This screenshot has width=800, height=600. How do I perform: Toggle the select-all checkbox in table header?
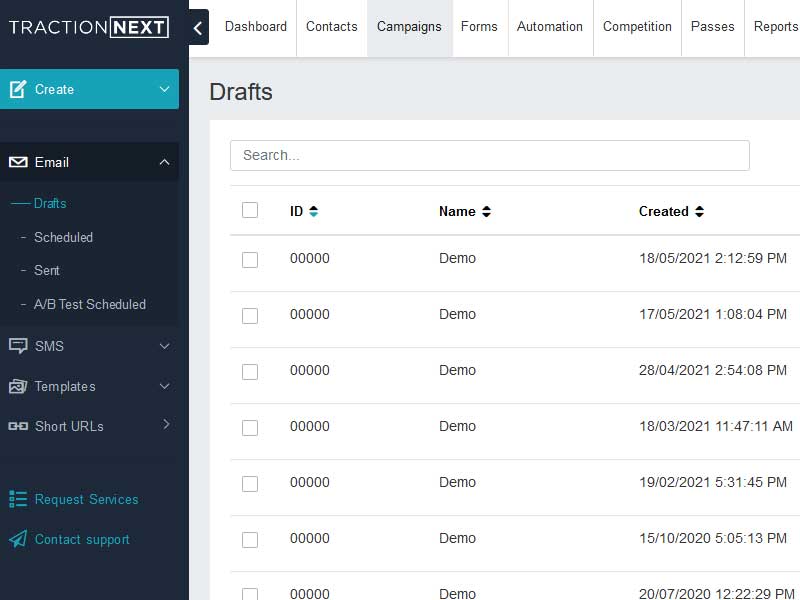[x=250, y=210]
